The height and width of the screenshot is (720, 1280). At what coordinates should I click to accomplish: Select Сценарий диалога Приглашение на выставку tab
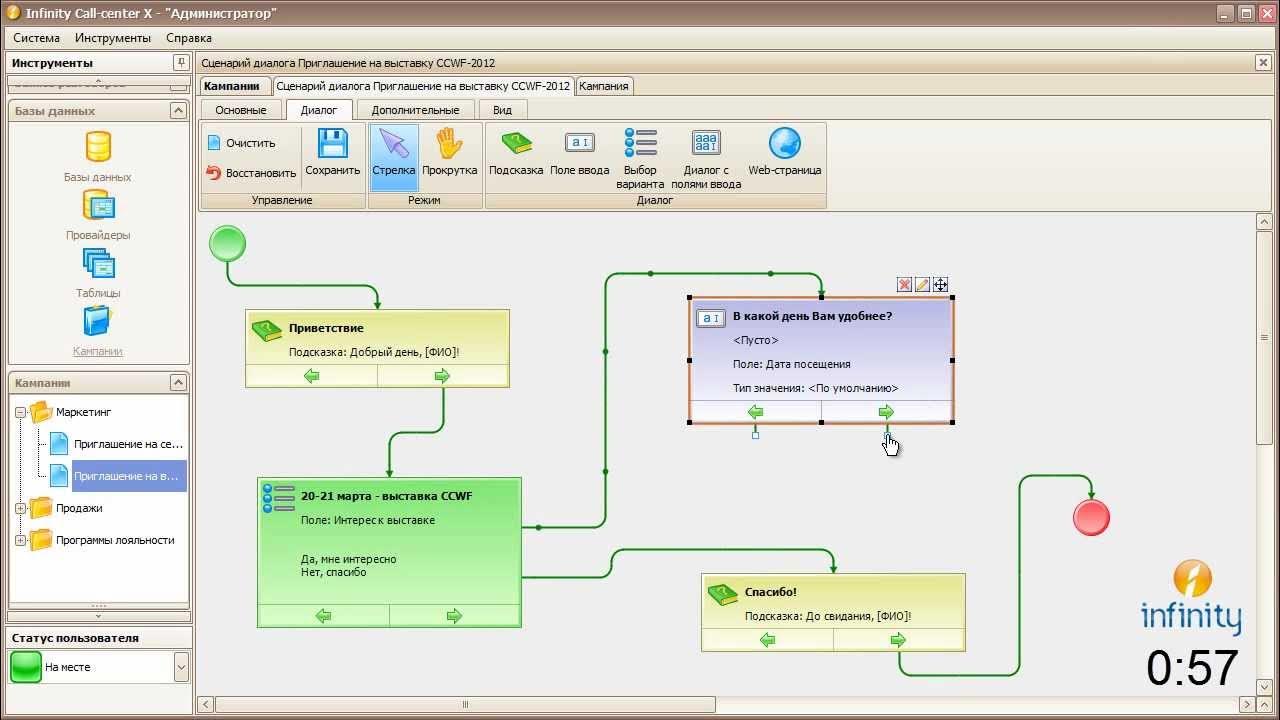pyautogui.click(x=423, y=86)
